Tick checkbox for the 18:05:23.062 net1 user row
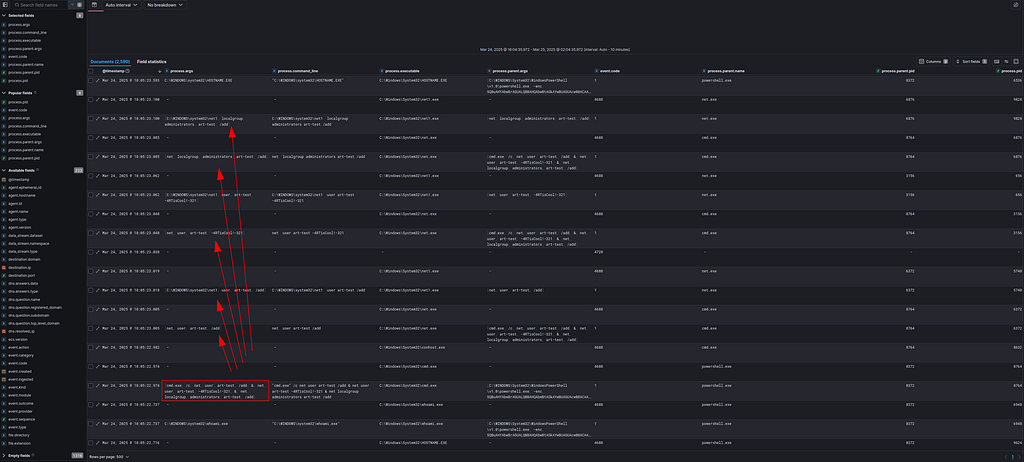1024x462 pixels. point(91,195)
